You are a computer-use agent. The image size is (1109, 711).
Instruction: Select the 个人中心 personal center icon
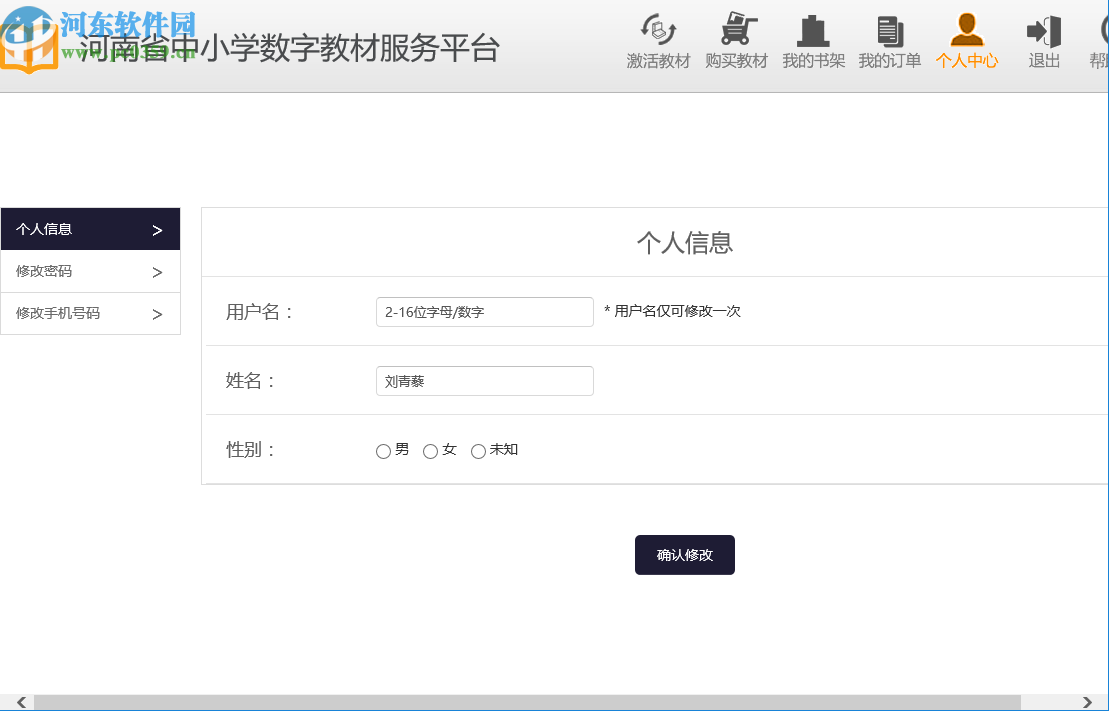click(965, 30)
